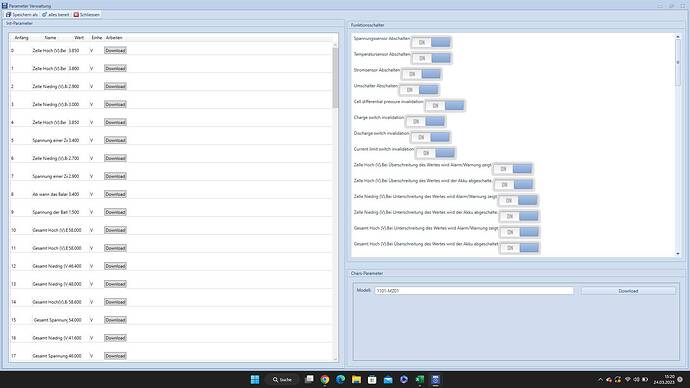
Task: Select the value 41.600 in row 16
Action: [75, 338]
